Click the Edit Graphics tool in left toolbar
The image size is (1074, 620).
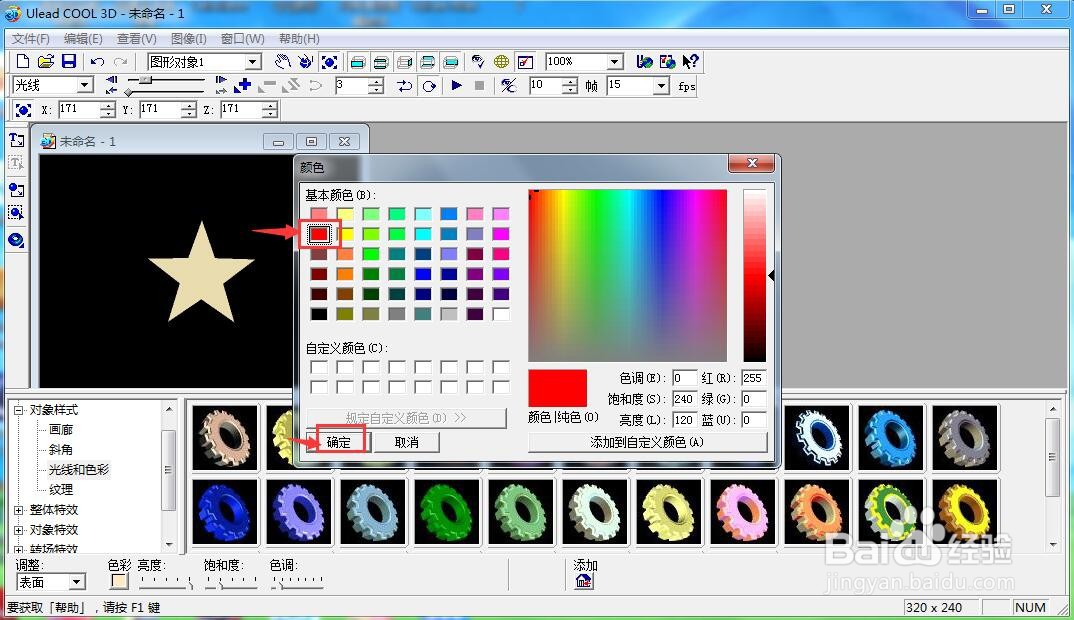click(16, 213)
